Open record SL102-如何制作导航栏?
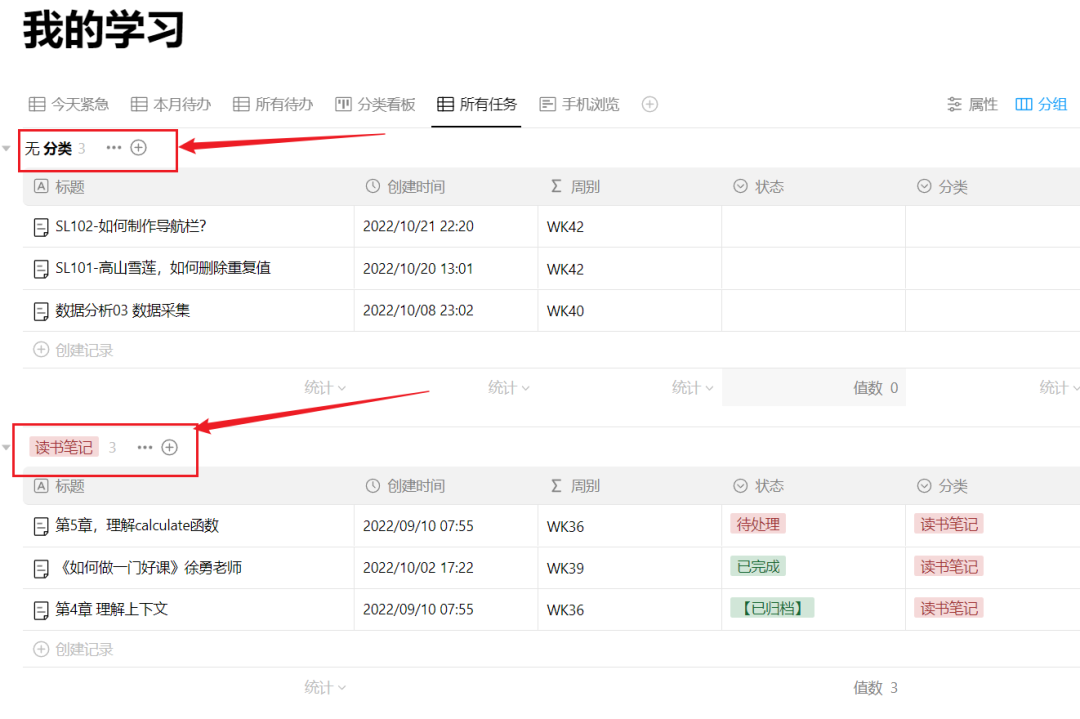Viewport: 1080px width, 719px height. 131,226
